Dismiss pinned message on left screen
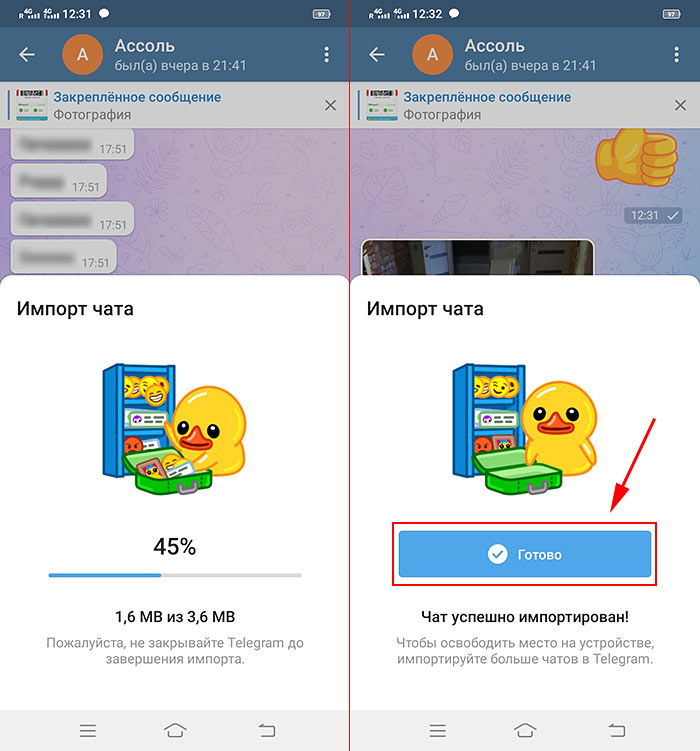Image resolution: width=700 pixels, height=751 pixels. point(330,105)
